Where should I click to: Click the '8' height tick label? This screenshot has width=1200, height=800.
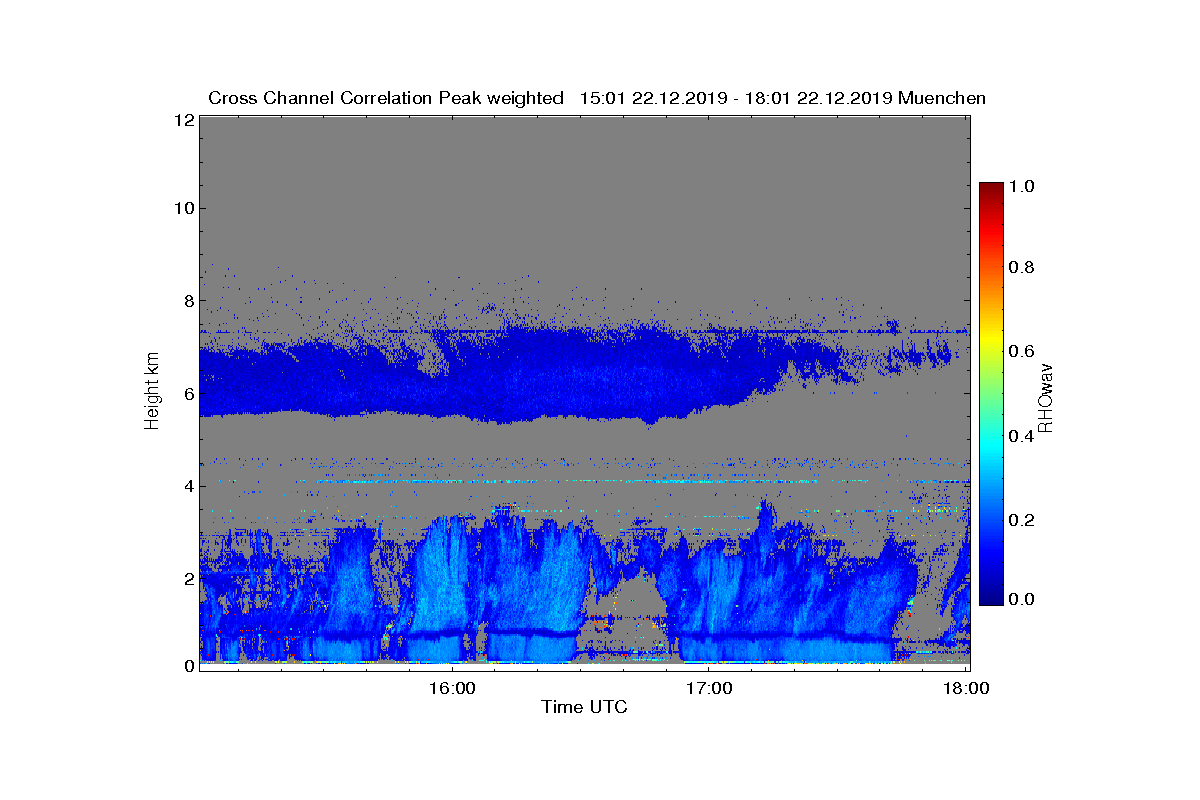[x=188, y=301]
